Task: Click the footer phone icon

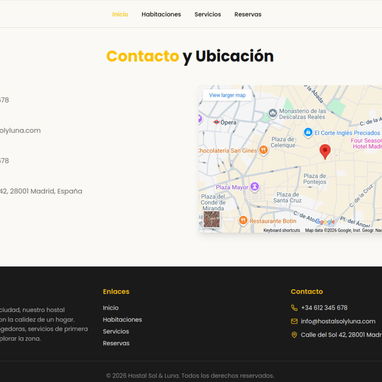Action: pyautogui.click(x=294, y=308)
